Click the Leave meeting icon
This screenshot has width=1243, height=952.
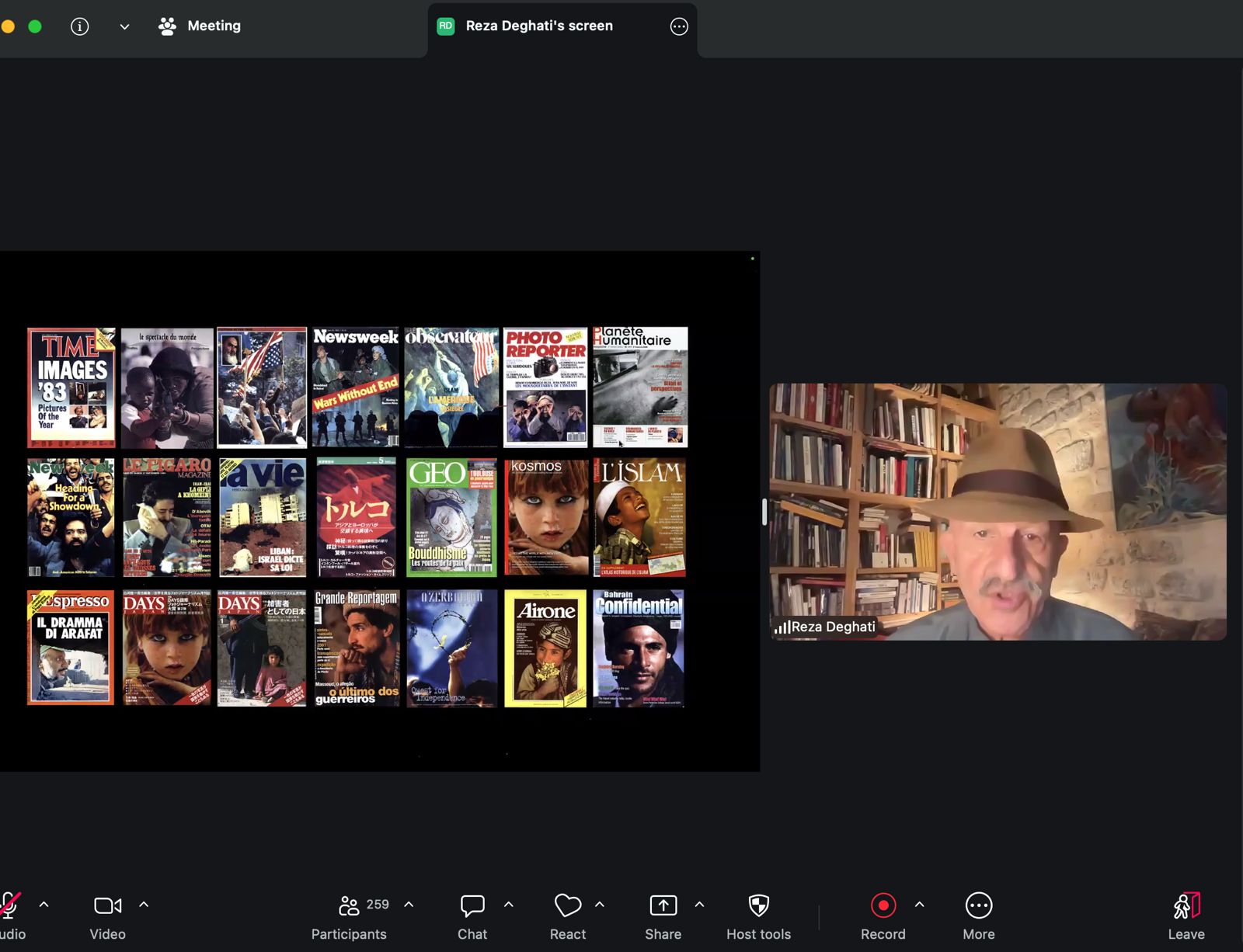pyautogui.click(x=1186, y=905)
